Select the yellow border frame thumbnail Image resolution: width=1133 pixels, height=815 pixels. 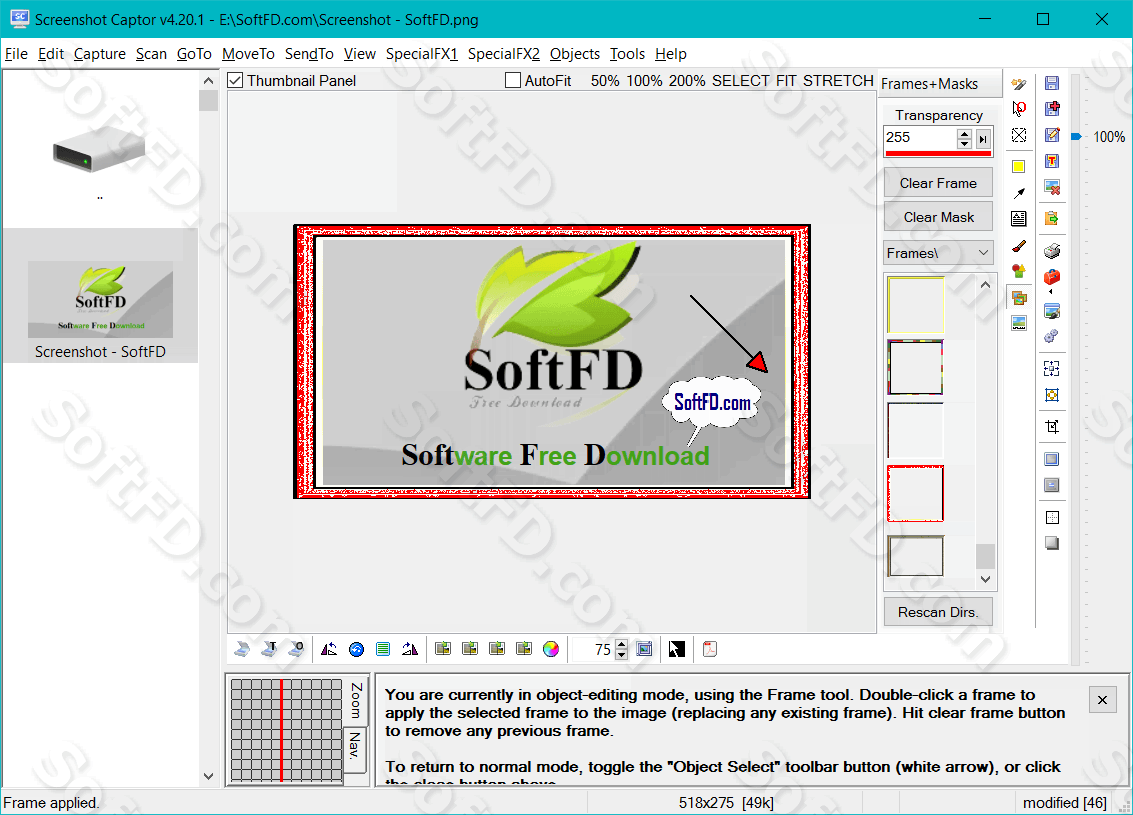point(915,304)
